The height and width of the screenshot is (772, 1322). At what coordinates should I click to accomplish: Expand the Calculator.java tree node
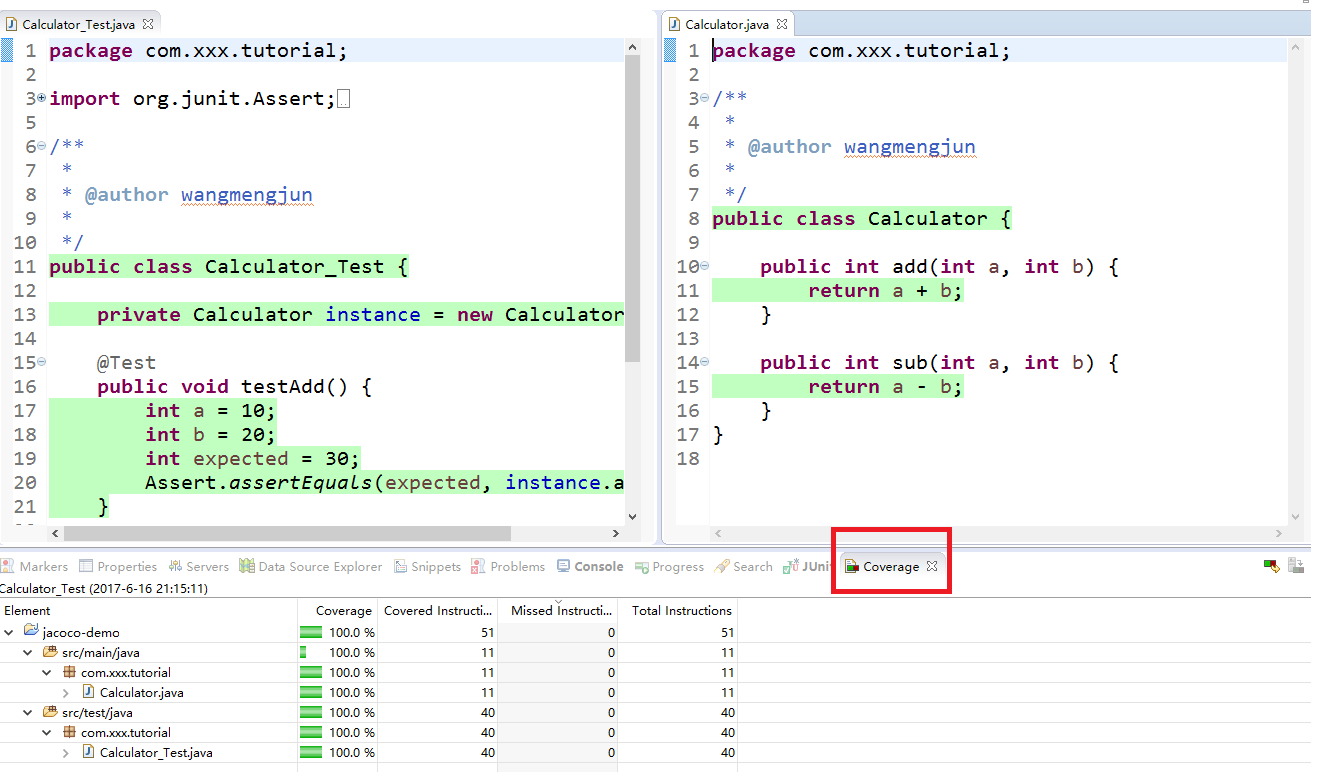[66, 693]
